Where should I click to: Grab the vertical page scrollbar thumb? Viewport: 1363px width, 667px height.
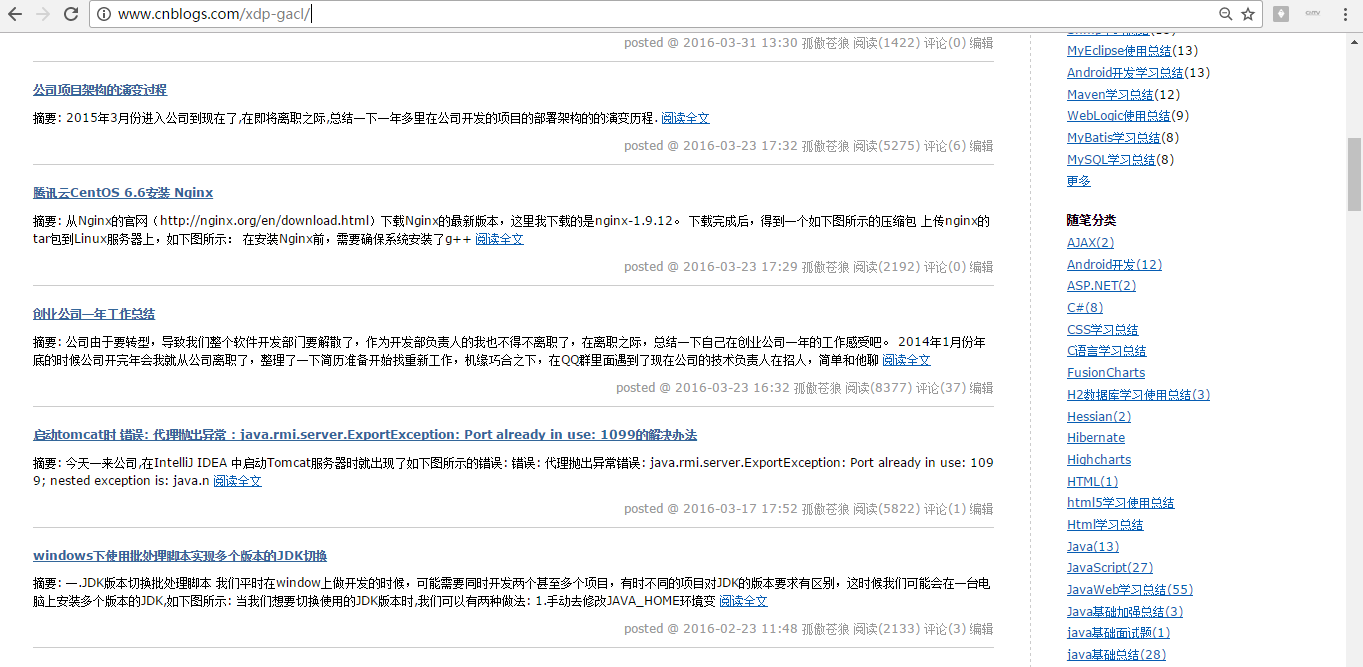pos(1355,174)
